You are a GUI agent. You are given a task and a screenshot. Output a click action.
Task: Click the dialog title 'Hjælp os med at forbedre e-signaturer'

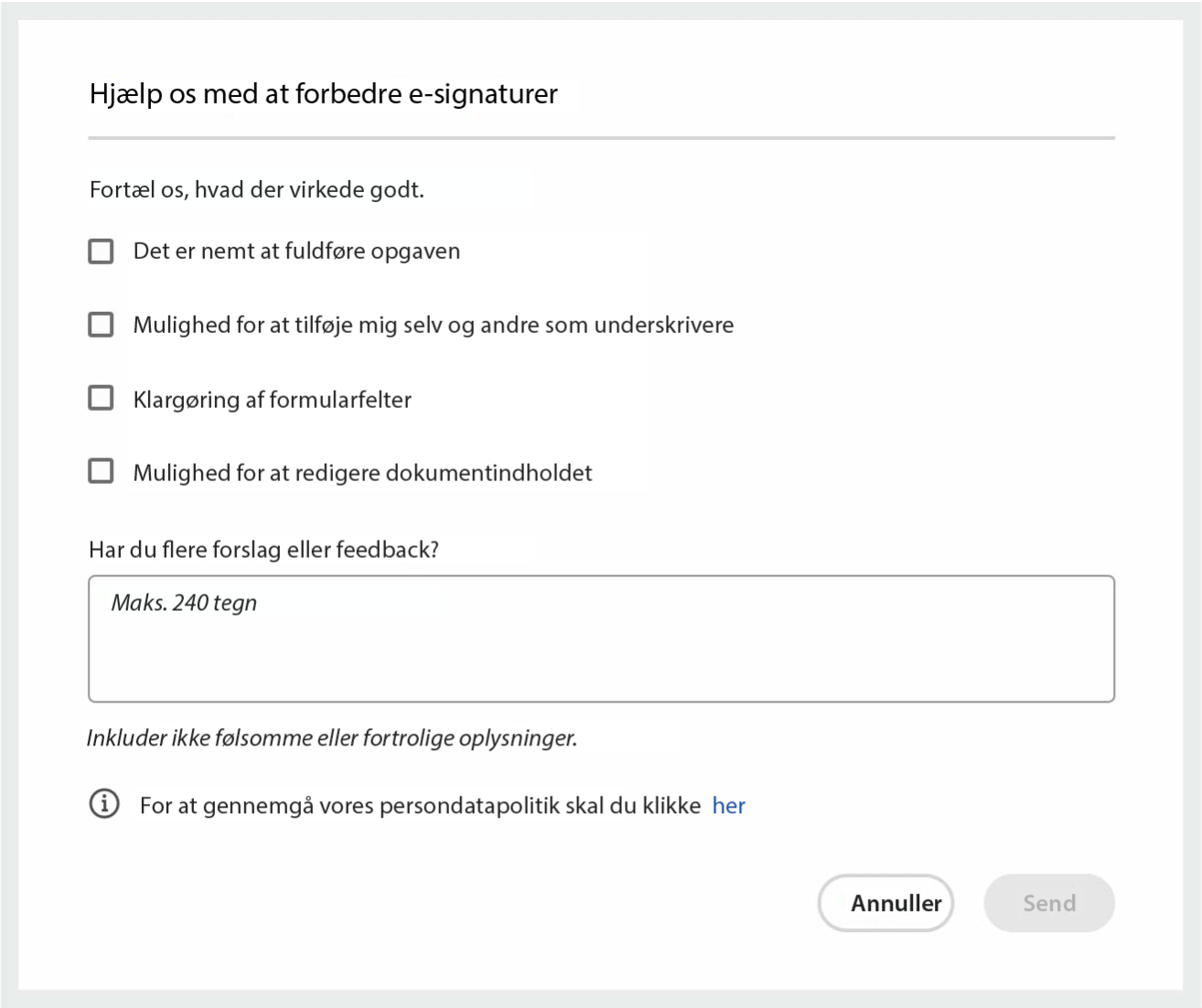323,94
